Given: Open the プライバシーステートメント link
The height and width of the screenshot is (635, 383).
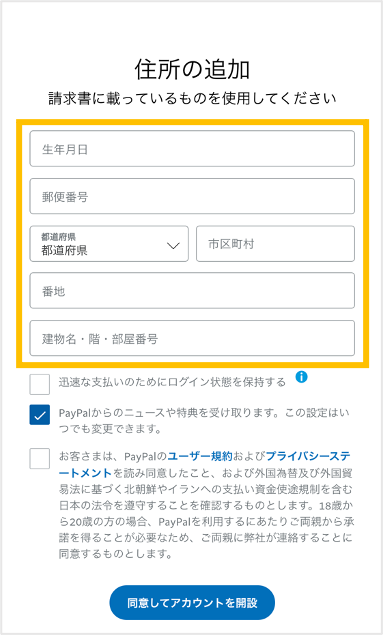Looking at the screenshot, I should pos(308,456).
